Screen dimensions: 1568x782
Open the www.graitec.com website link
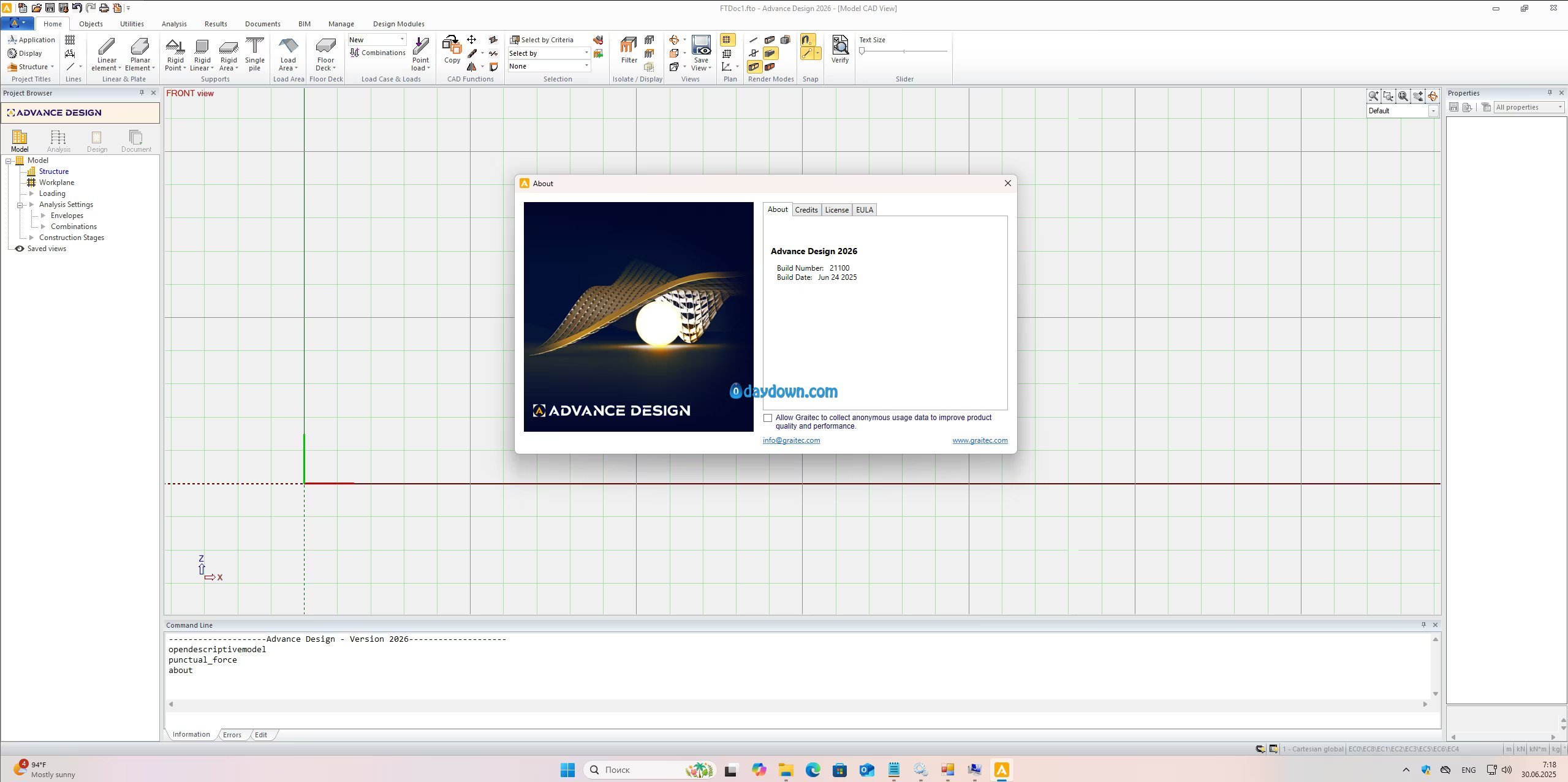(980, 440)
